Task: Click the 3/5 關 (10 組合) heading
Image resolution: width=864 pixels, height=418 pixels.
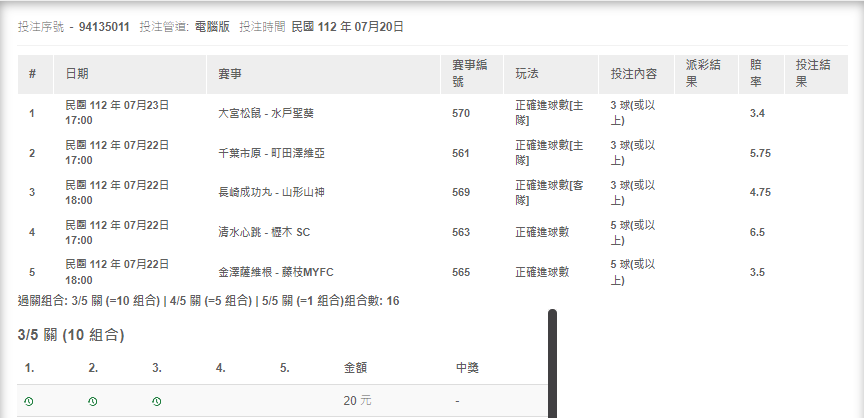Action: [x=71, y=335]
